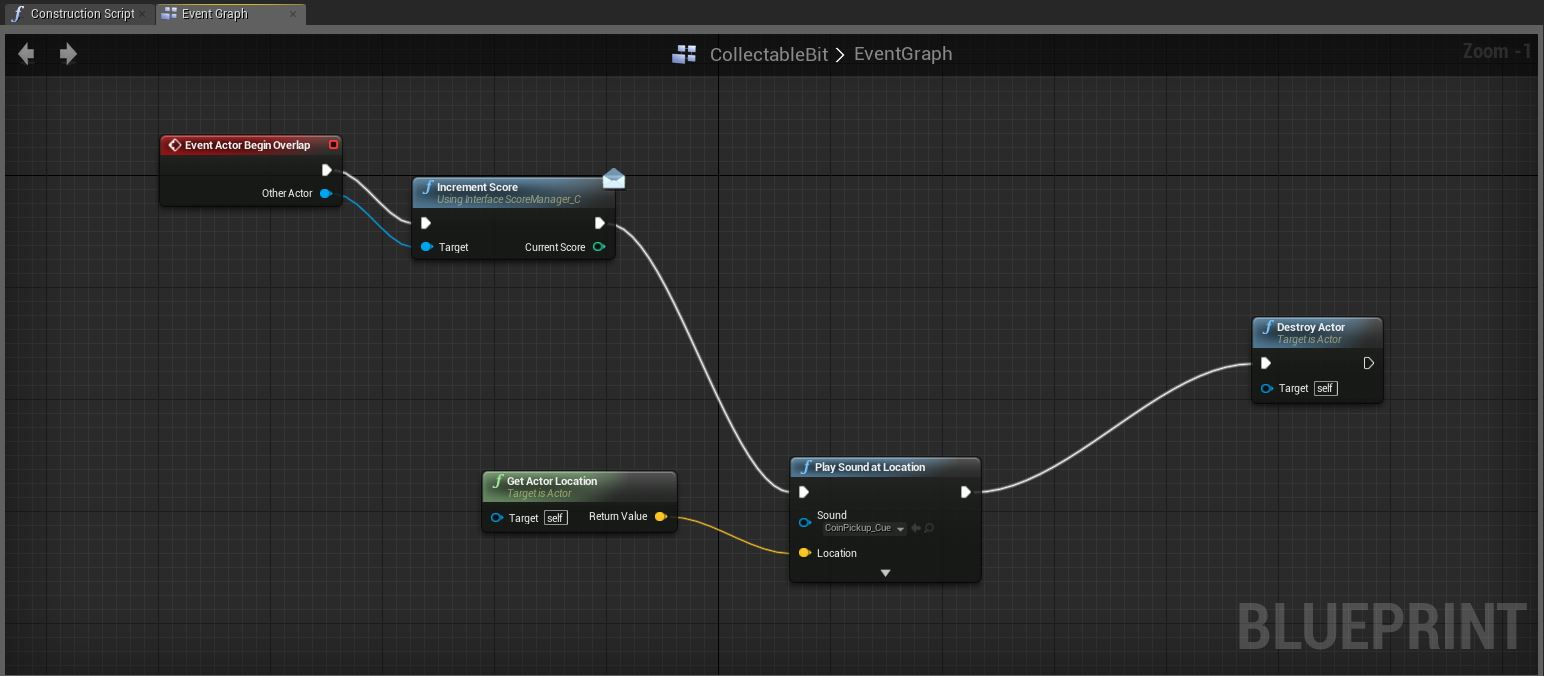
Task: Navigate forward with the right arrow
Action: (x=68, y=54)
